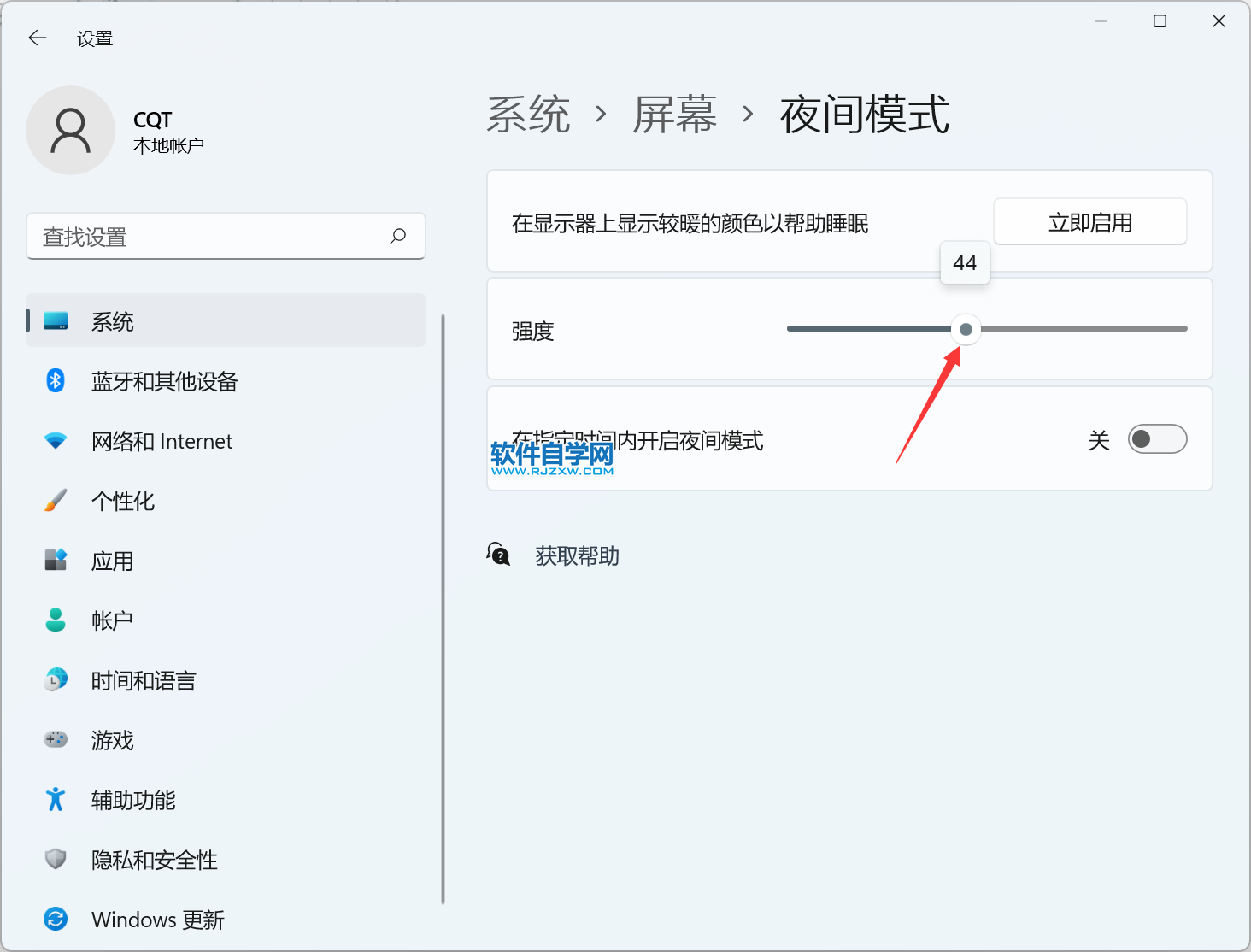Click the search magnifier icon
Screen dimensions: 1251x952
click(398, 236)
